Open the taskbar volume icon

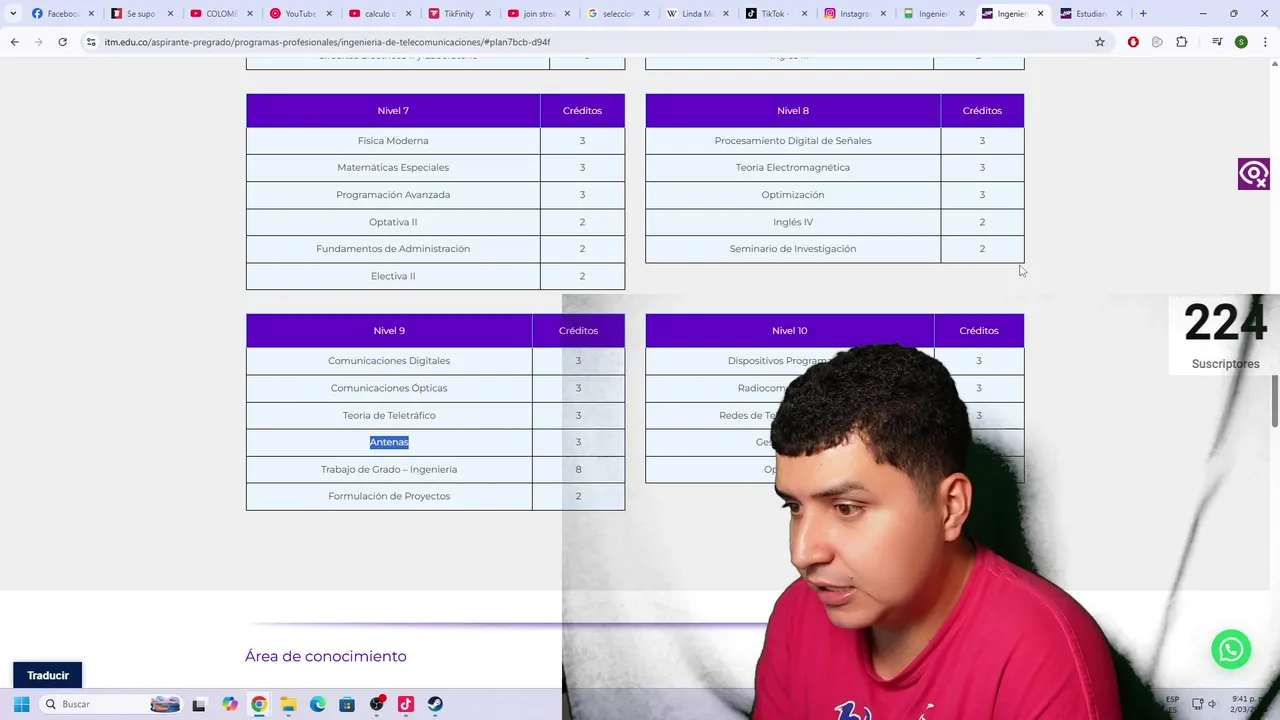(x=1212, y=704)
